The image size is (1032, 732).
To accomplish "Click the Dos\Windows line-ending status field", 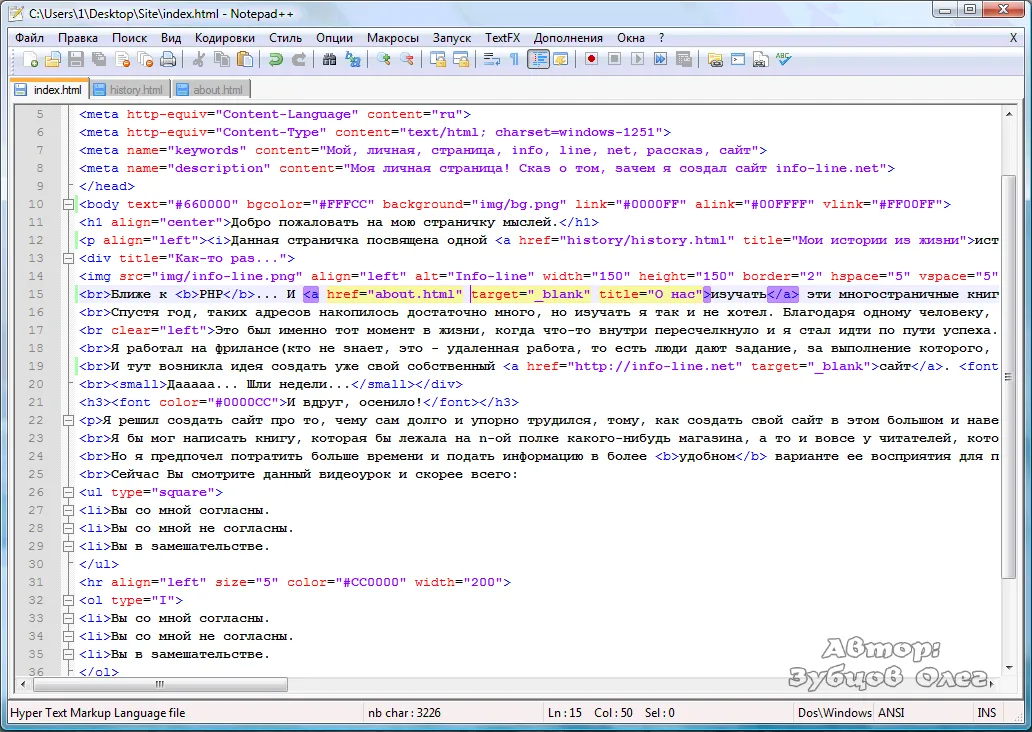I will (835, 713).
